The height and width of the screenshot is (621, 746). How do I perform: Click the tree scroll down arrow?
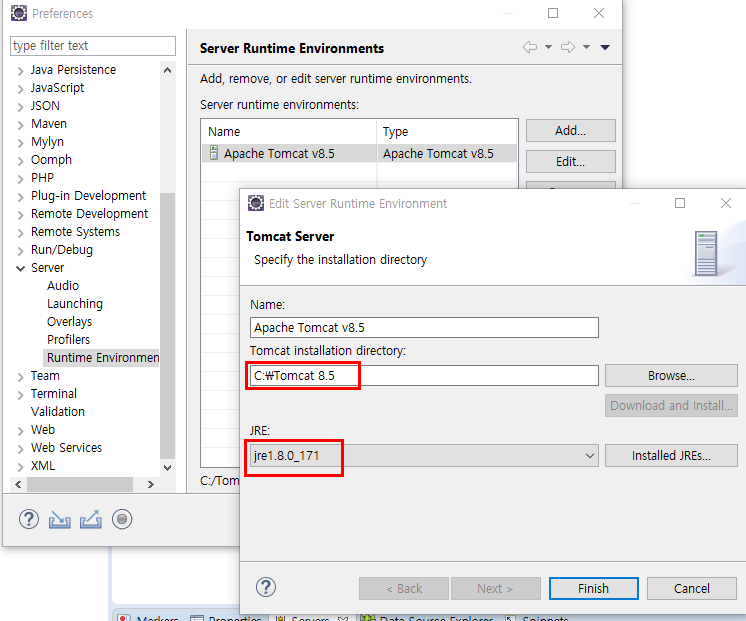pyautogui.click(x=167, y=468)
